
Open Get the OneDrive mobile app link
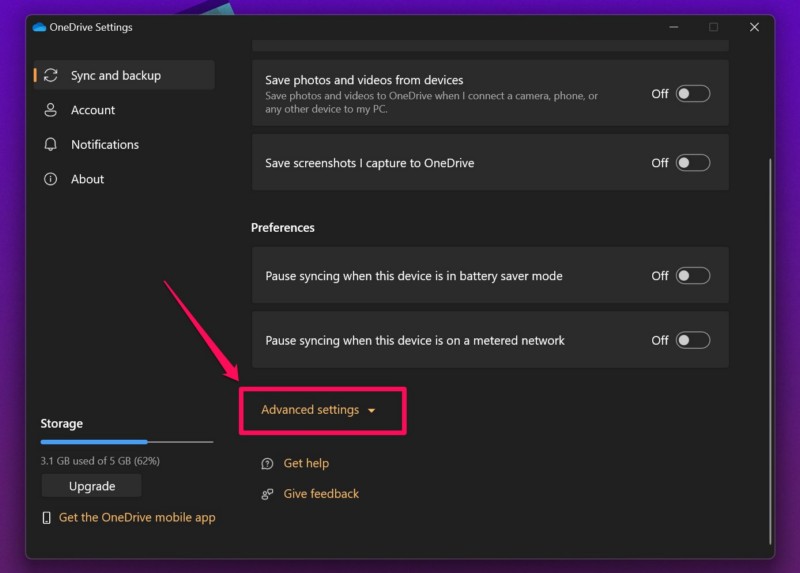coord(137,518)
